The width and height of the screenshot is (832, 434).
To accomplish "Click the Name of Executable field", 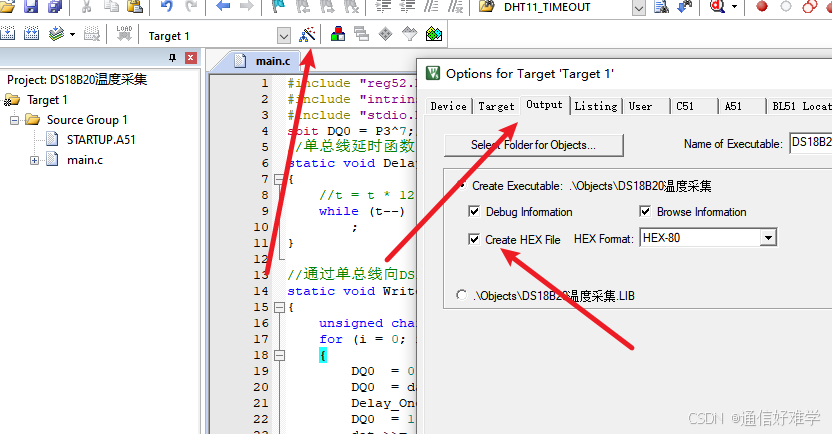I will (811, 143).
